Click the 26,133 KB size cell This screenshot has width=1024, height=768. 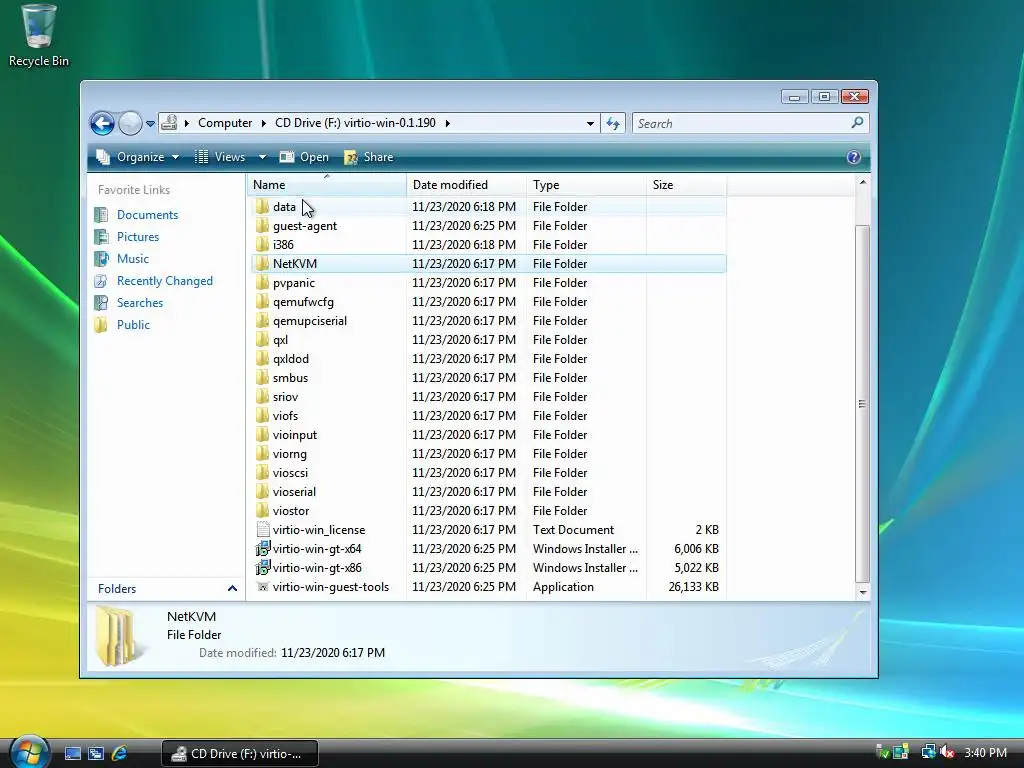click(x=693, y=586)
